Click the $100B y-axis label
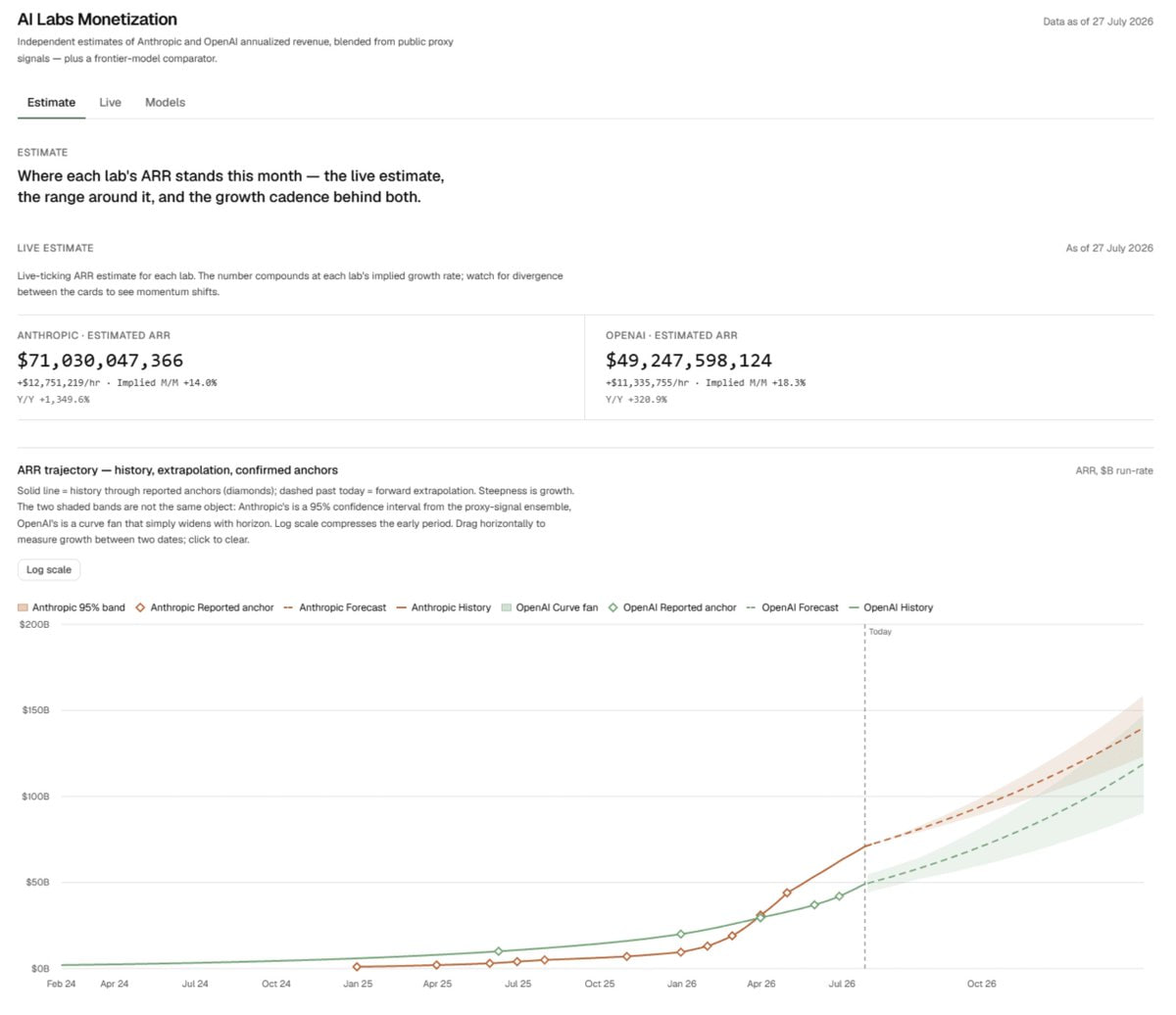 36,797
